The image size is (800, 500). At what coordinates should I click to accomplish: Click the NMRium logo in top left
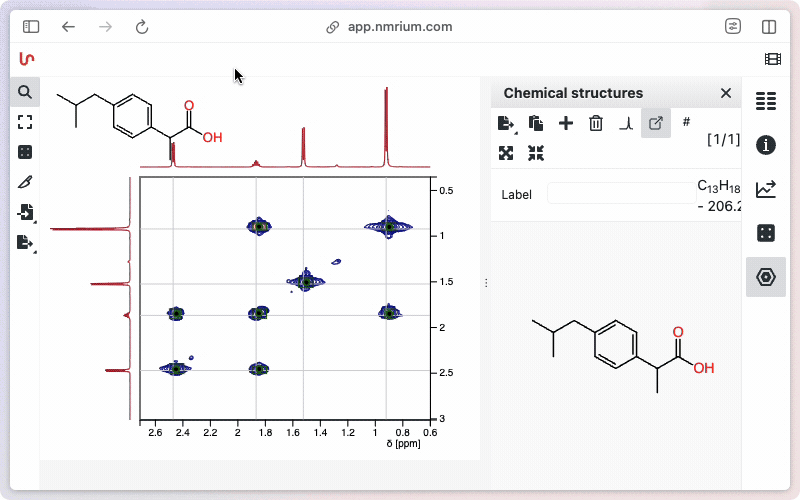point(27,59)
